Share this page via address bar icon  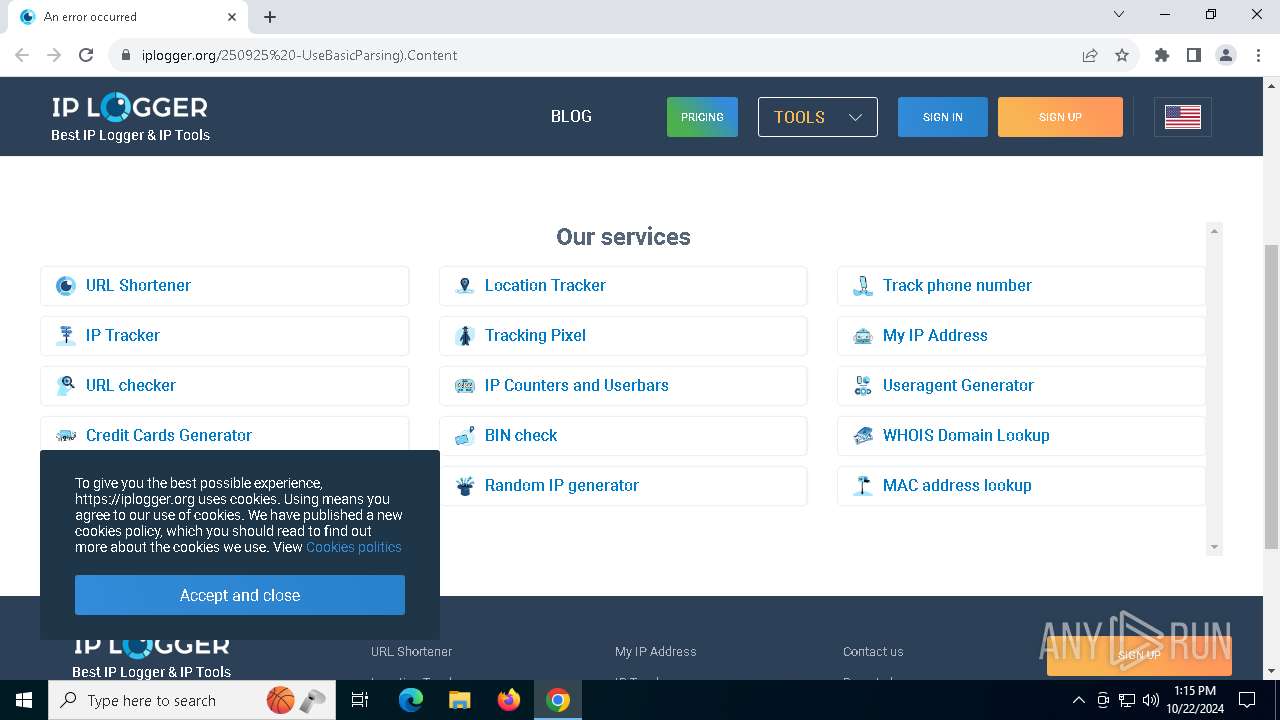tap(1090, 55)
